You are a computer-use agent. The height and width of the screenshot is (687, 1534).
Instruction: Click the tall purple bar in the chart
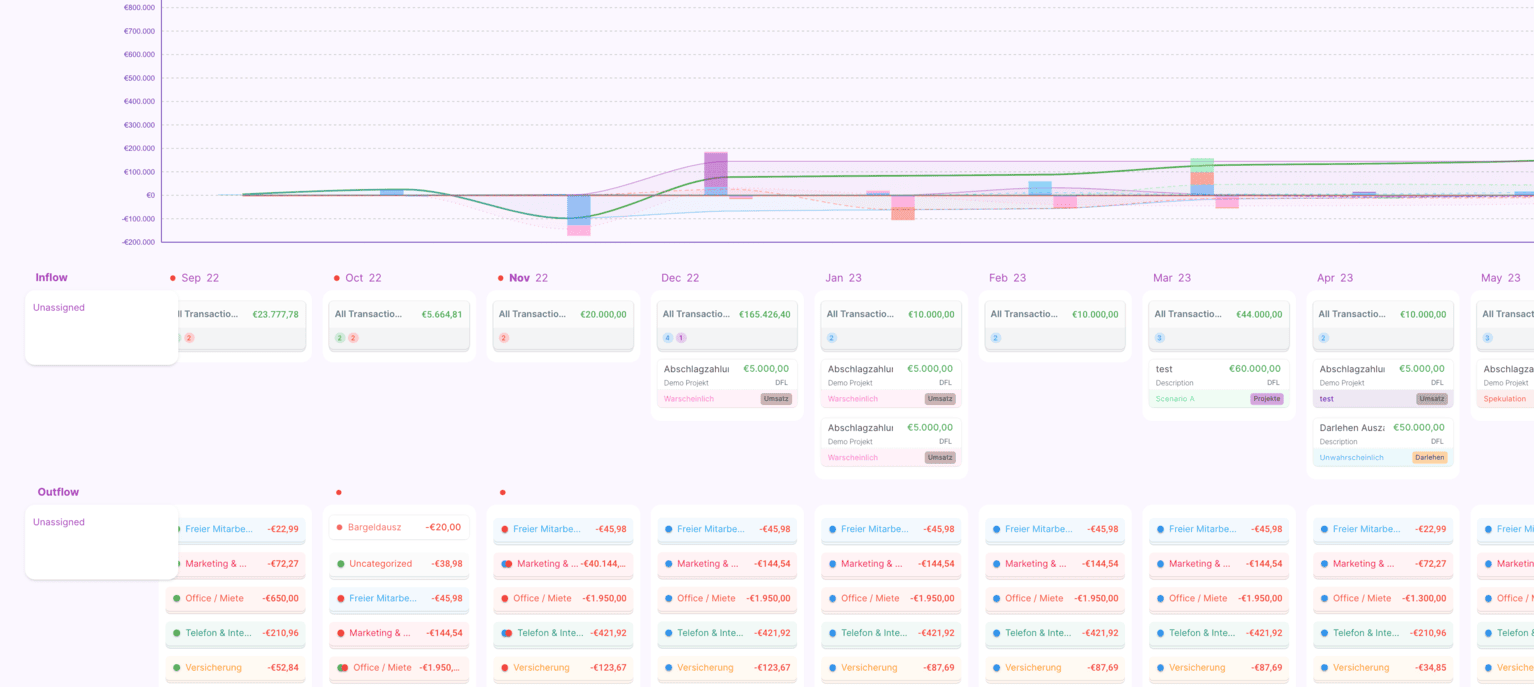[x=716, y=168]
